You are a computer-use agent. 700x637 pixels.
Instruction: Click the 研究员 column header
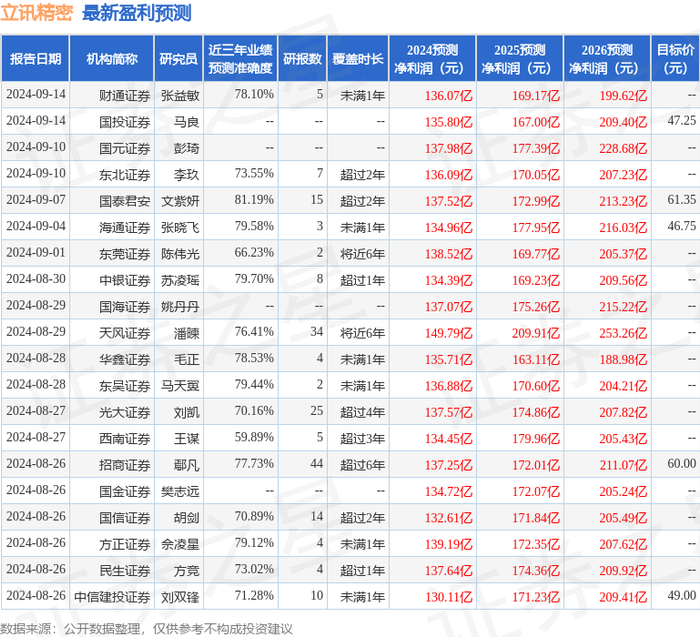click(x=179, y=59)
